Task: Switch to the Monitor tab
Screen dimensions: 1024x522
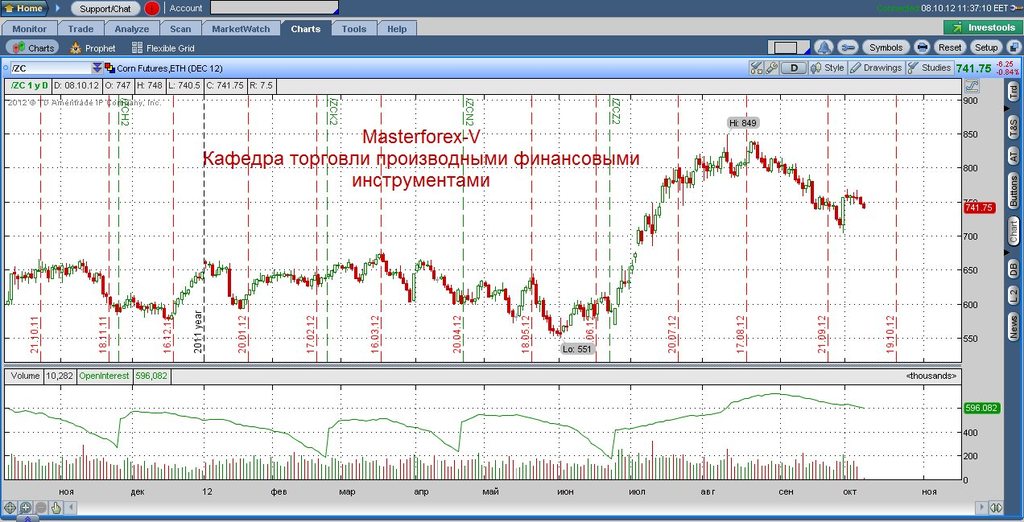Action: pyautogui.click(x=29, y=29)
